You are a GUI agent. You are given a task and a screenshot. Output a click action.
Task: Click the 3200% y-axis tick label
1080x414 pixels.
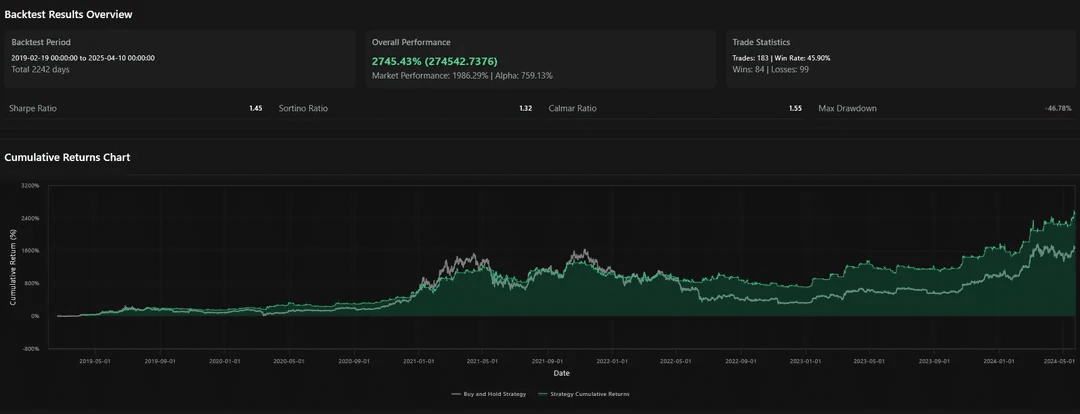click(29, 186)
